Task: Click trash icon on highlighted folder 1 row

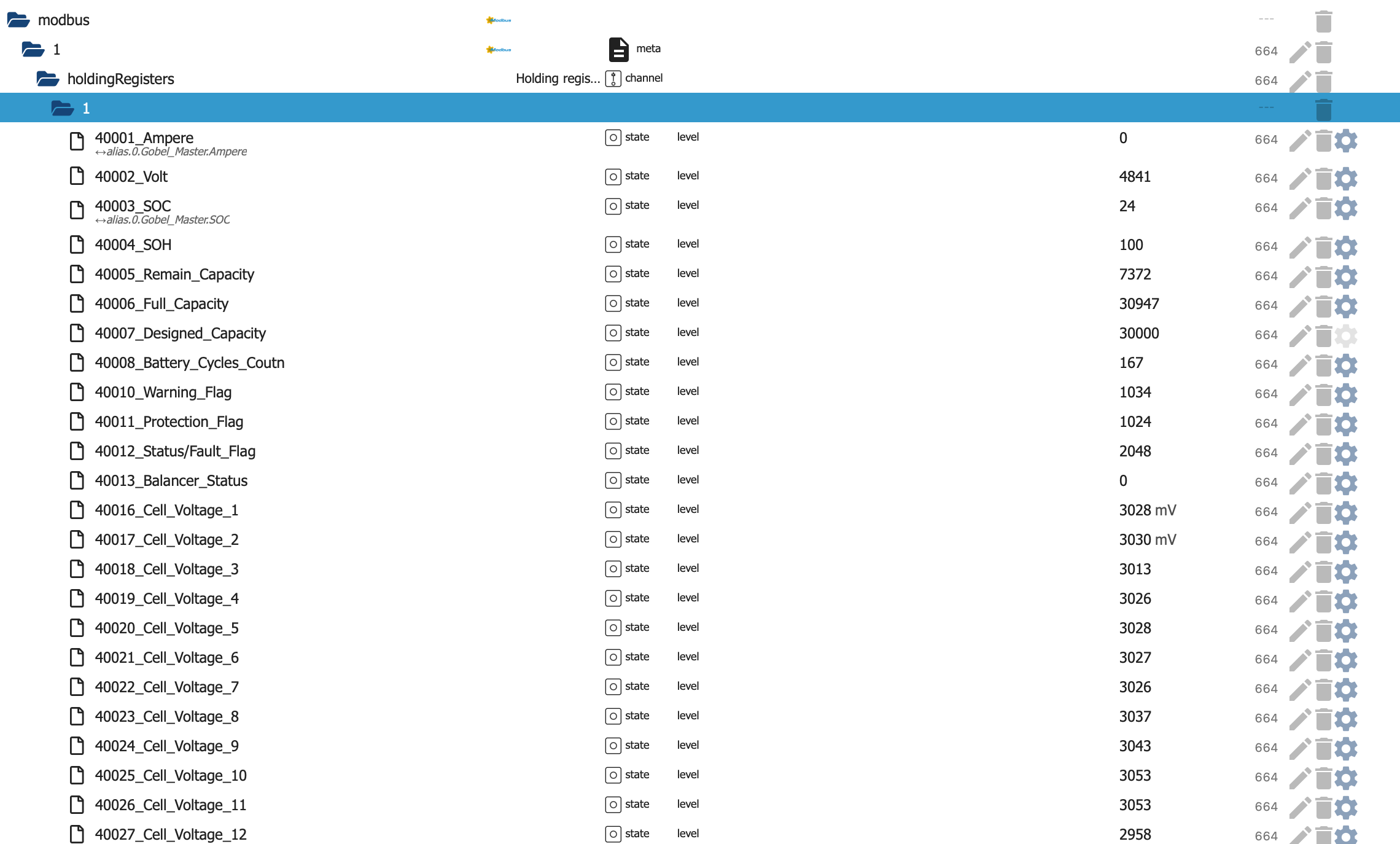Action: tap(1324, 109)
